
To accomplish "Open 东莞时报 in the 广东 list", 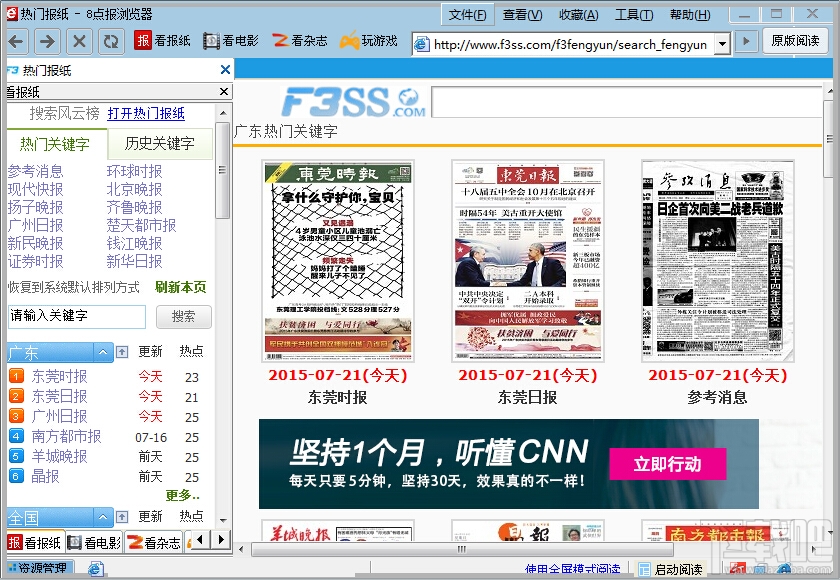I will (59, 376).
